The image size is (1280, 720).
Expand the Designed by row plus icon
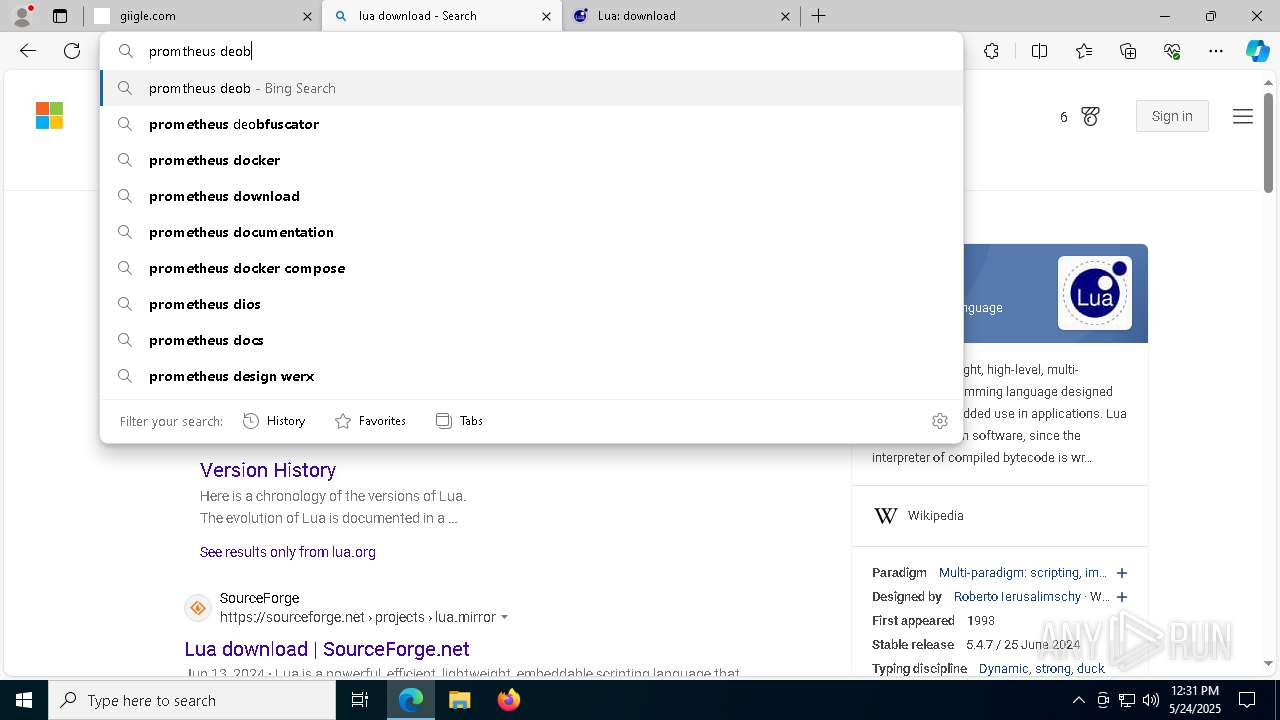click(1122, 597)
